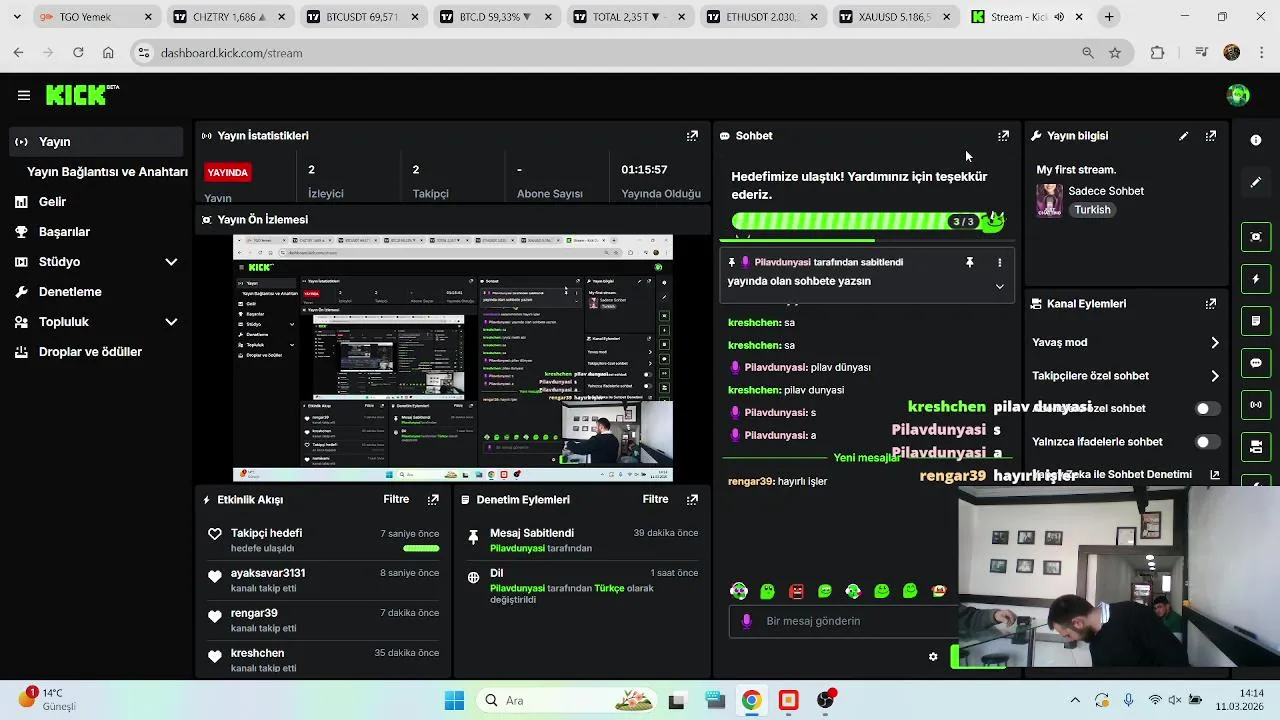Open Filtre in the Etkinlik Akışı panel
Image resolution: width=1280 pixels, height=720 pixels.
(x=396, y=499)
